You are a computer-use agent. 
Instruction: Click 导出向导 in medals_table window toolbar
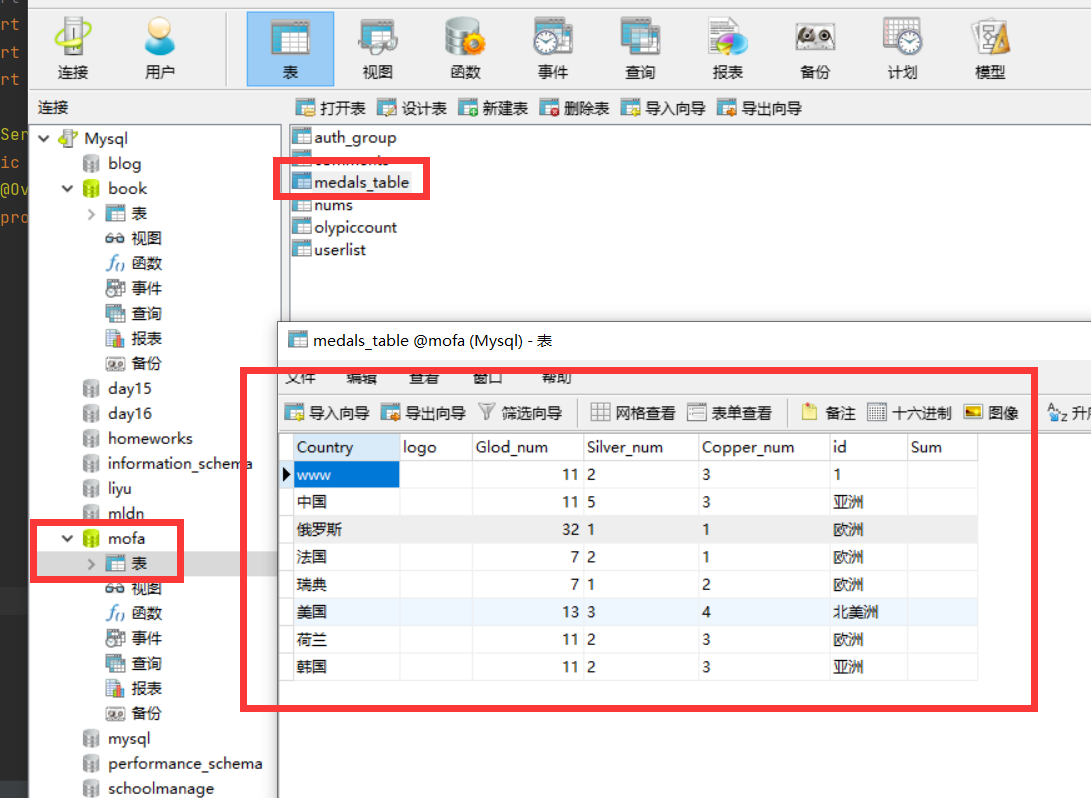pos(423,413)
